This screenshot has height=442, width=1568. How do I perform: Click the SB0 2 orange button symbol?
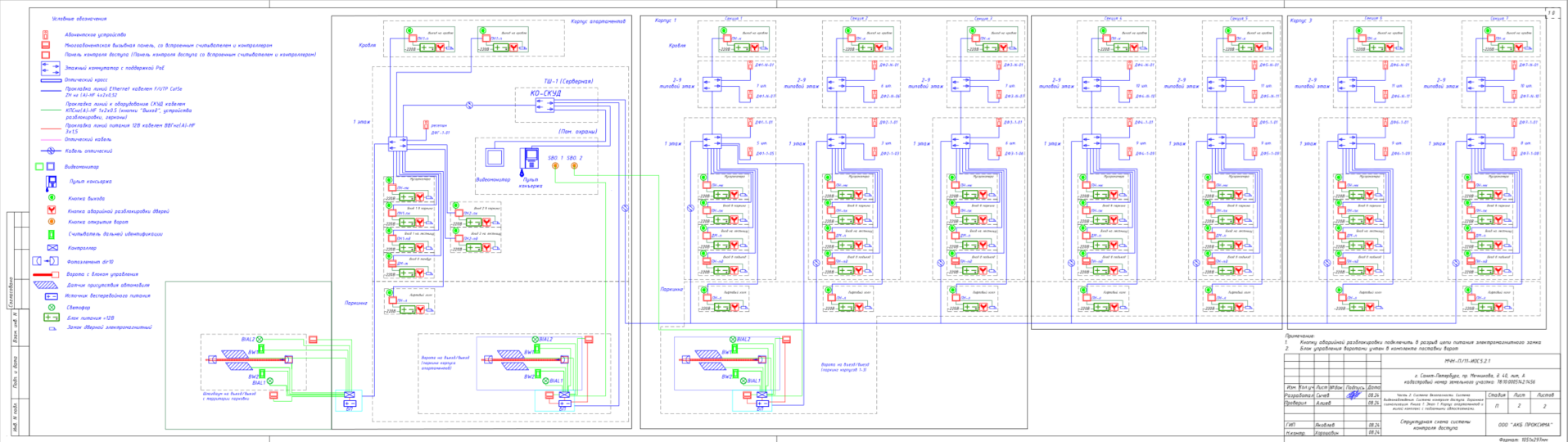574,166
